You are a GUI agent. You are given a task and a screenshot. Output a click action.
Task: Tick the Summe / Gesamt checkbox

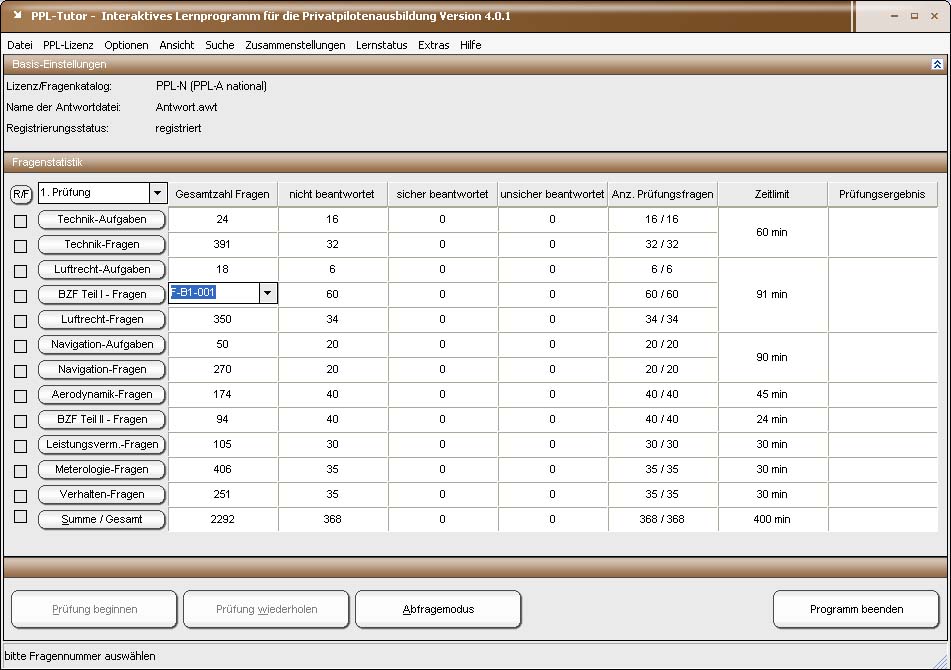click(x=21, y=517)
